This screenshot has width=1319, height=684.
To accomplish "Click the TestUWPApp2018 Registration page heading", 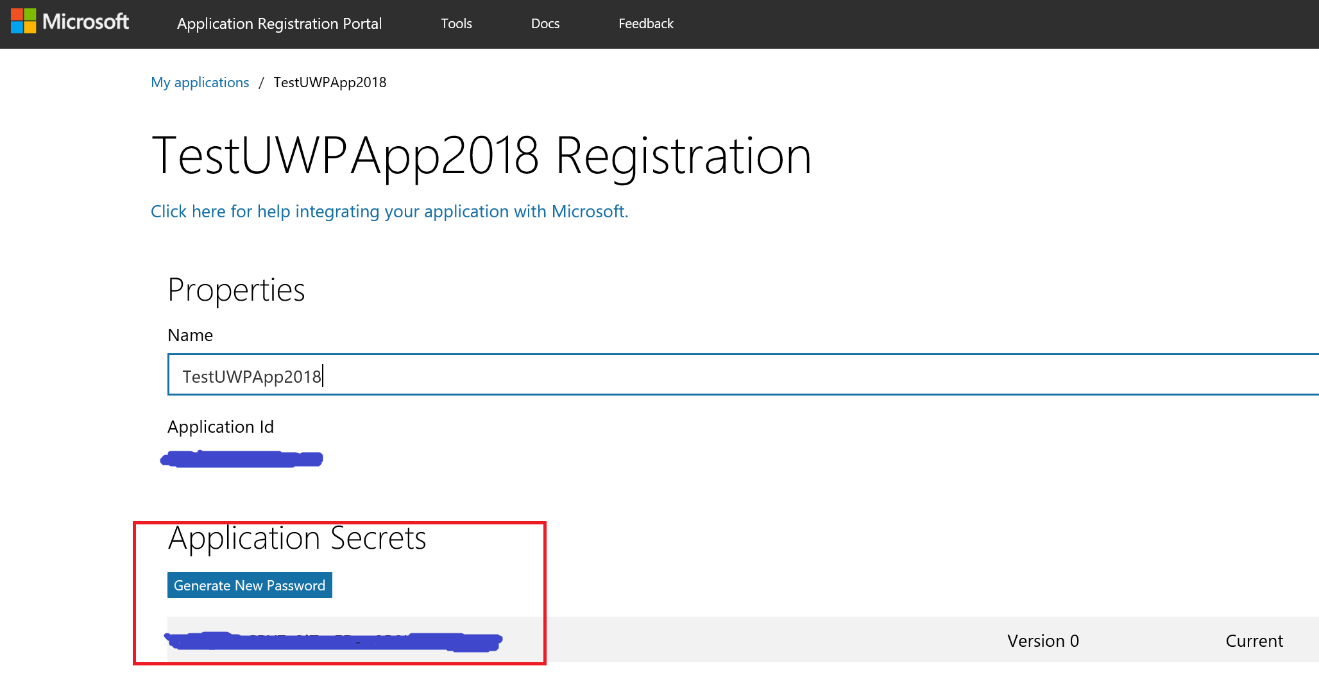I will 481,156.
